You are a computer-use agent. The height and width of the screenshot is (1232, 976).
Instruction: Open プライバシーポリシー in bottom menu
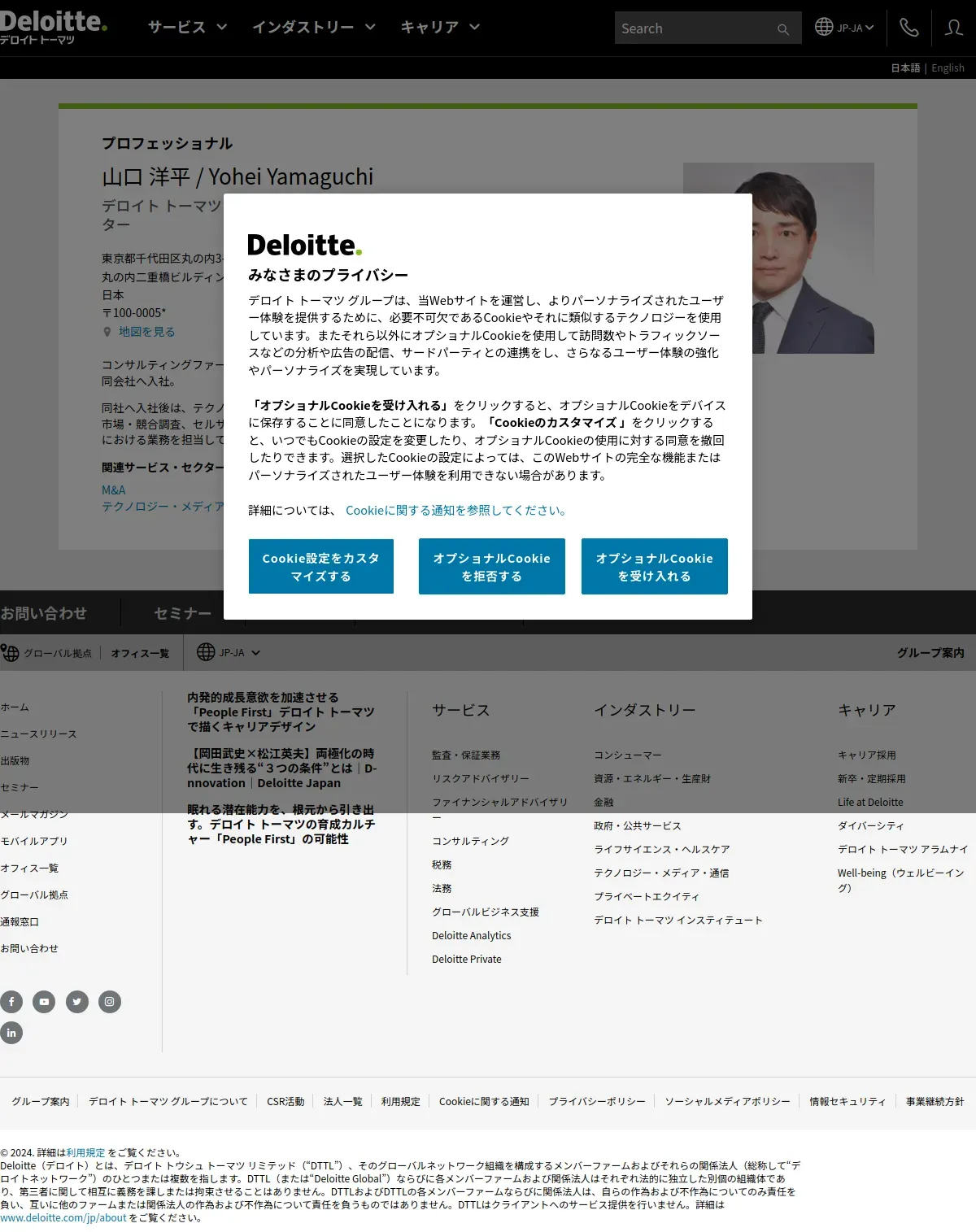point(597,1101)
